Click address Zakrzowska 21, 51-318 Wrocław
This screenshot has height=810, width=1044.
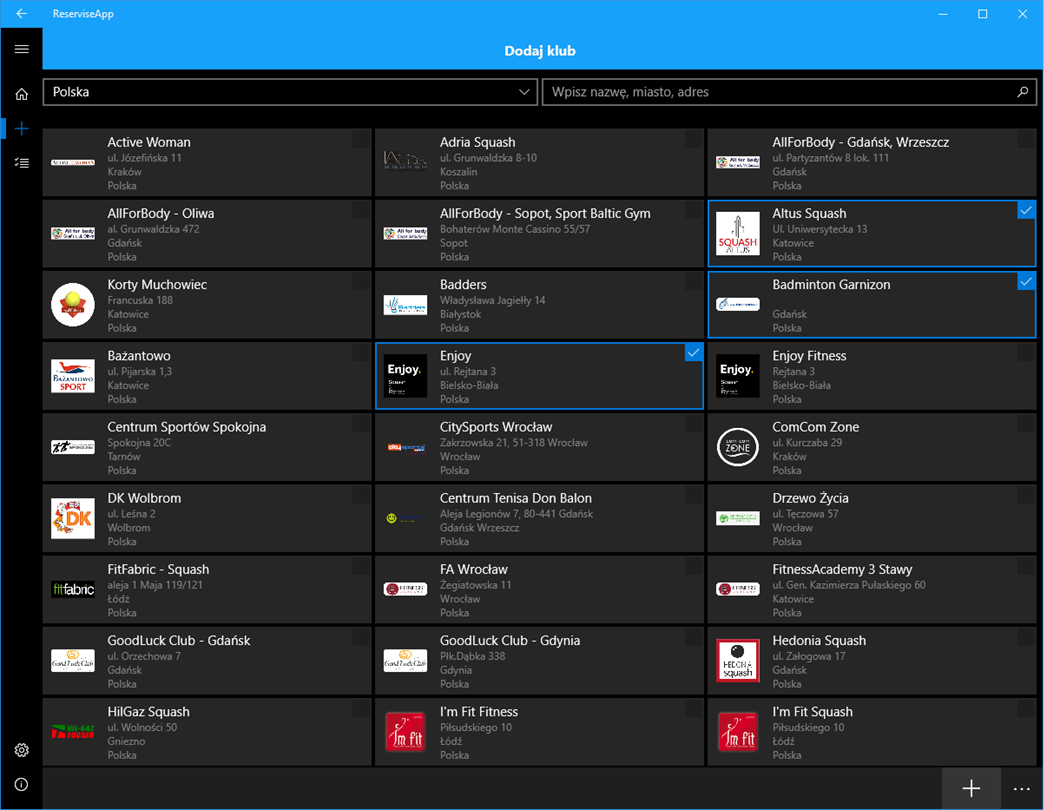514,443
